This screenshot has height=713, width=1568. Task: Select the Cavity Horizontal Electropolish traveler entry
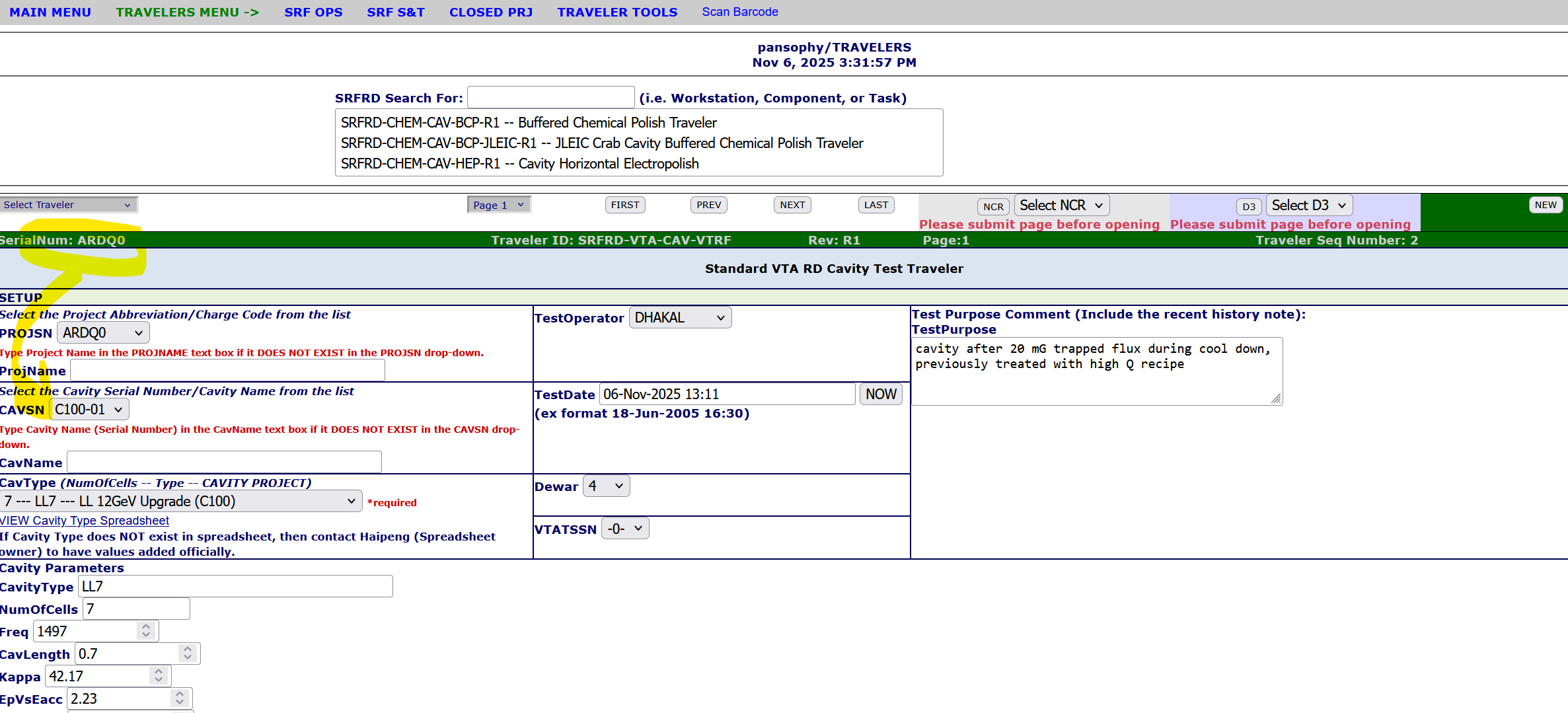pos(519,164)
